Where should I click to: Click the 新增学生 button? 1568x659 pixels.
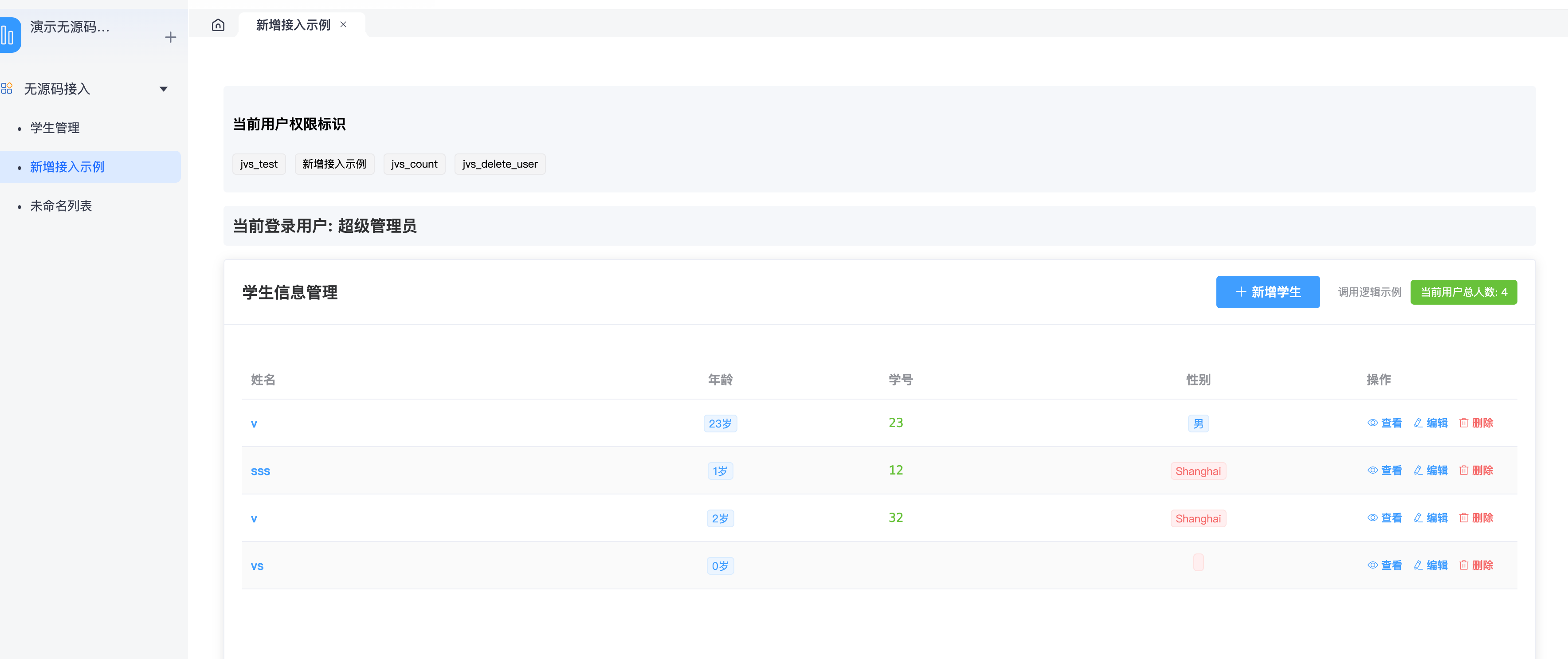pyautogui.click(x=1267, y=292)
